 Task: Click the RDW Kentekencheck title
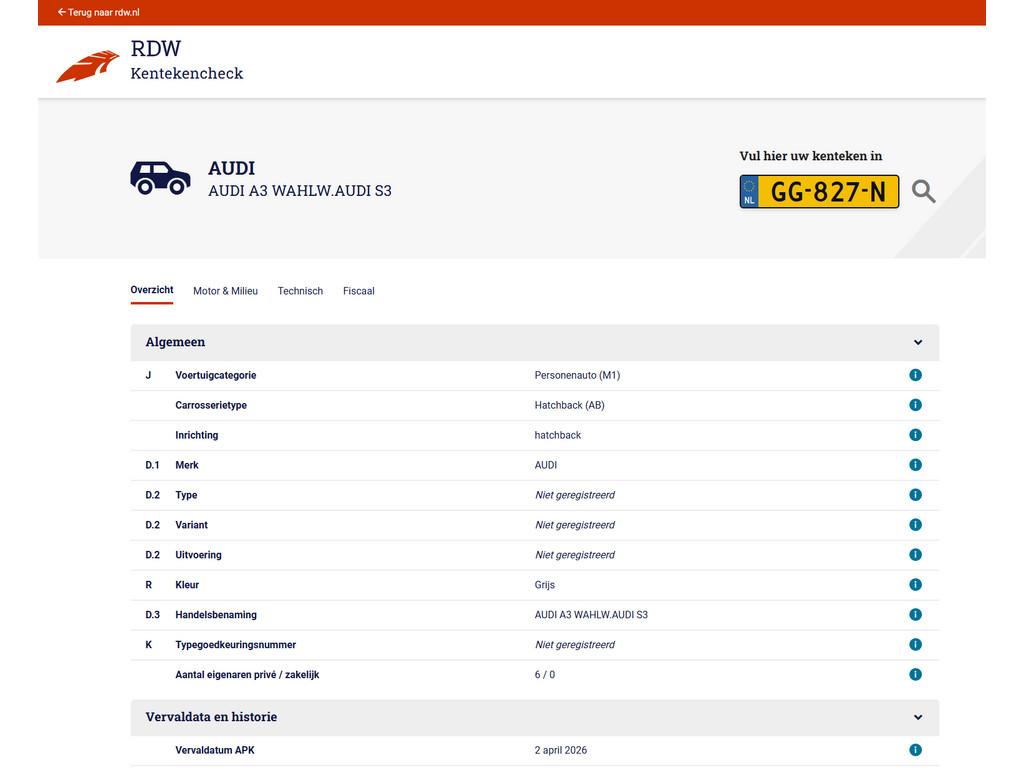[x=186, y=60]
